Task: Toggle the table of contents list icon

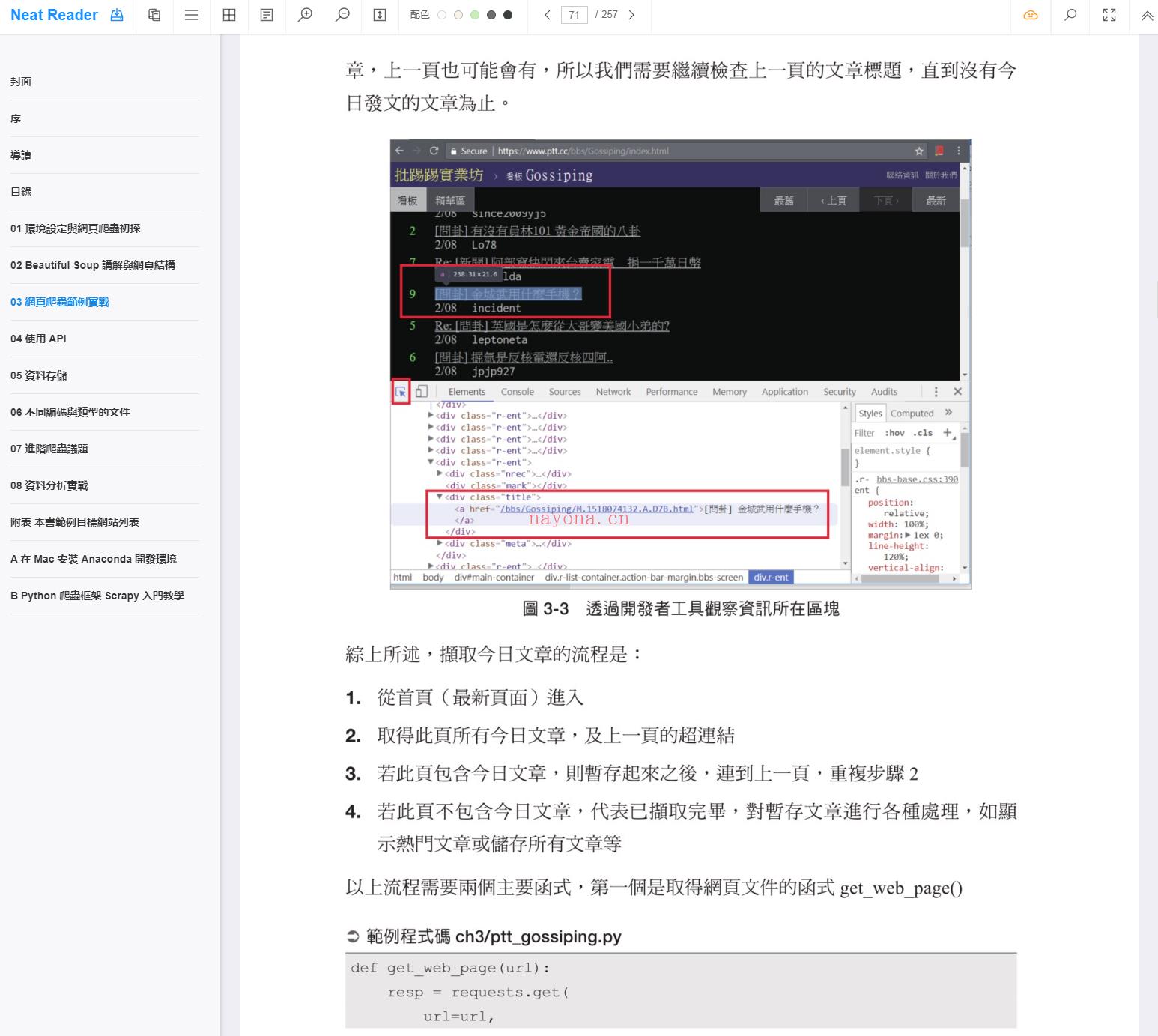Action: (x=192, y=15)
